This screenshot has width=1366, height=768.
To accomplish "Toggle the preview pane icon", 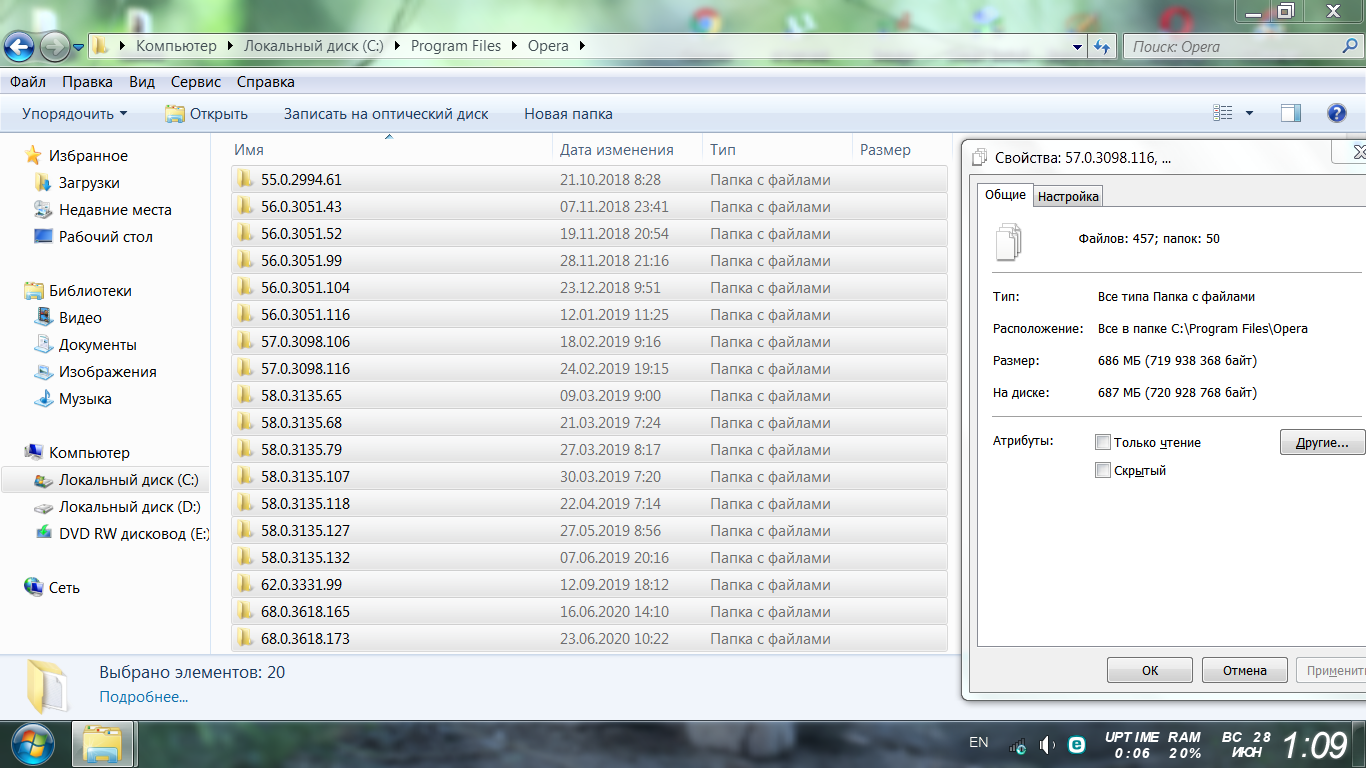I will (x=1290, y=113).
